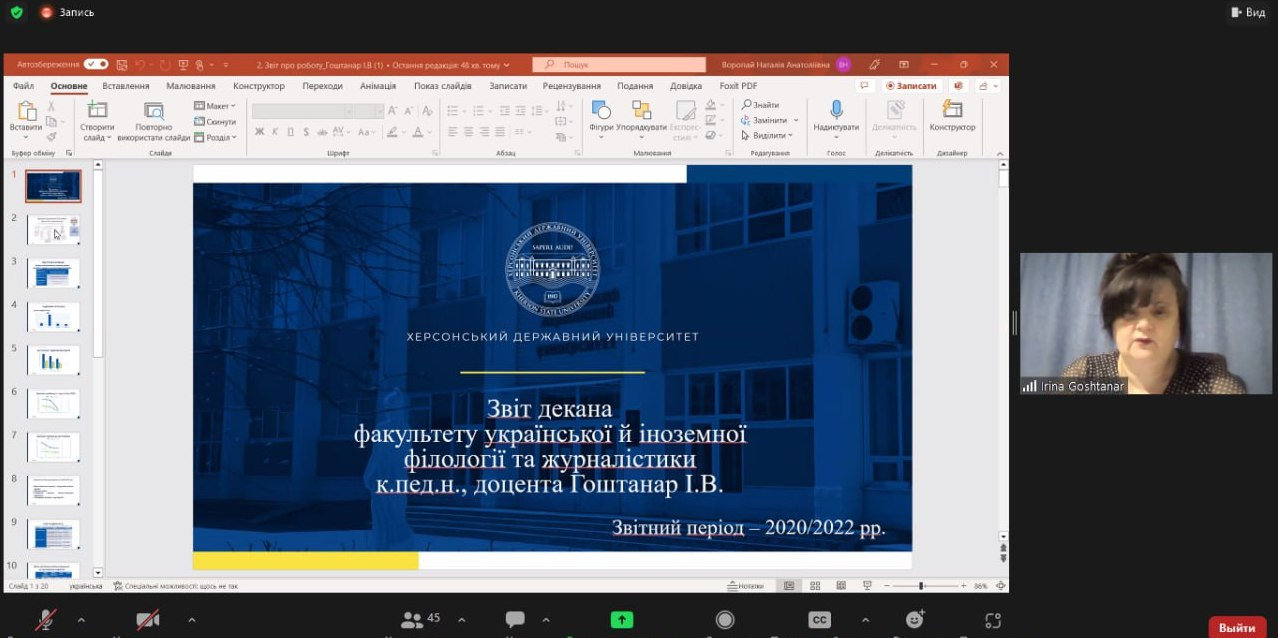Click the Пошук search field

(x=620, y=64)
